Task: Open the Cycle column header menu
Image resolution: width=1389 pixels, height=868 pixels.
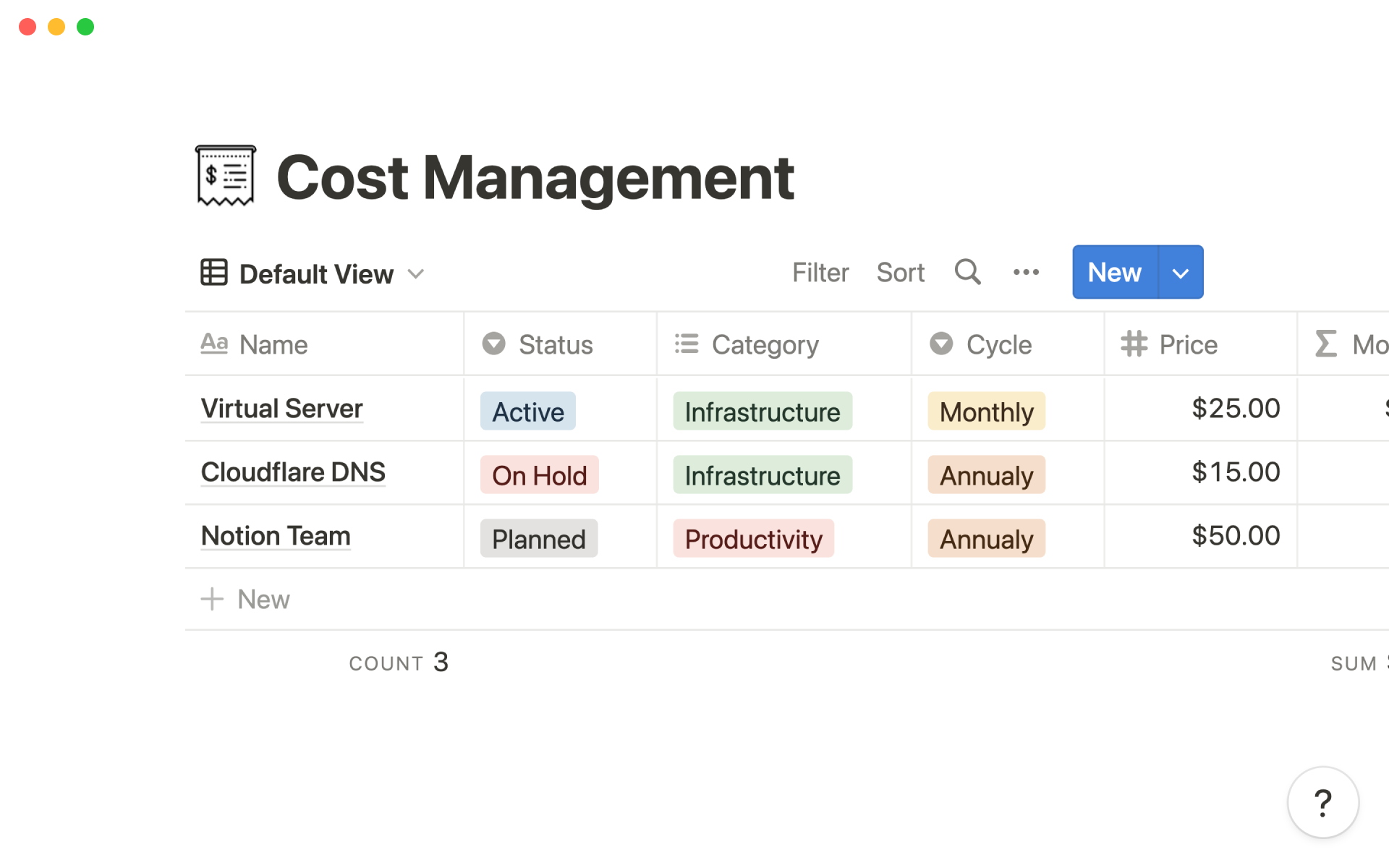Action: click(998, 344)
